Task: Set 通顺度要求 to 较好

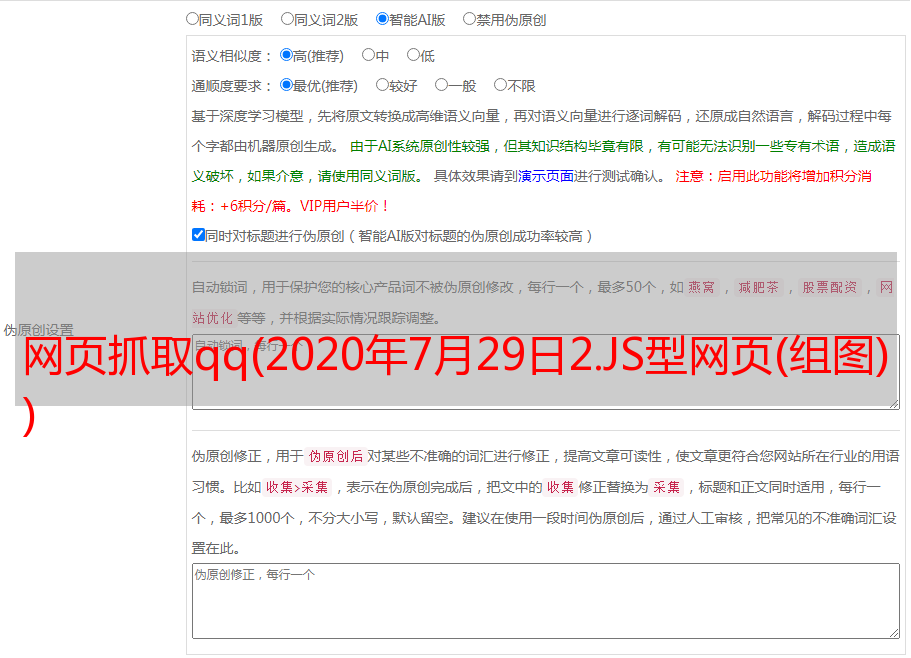Action: 382,85
